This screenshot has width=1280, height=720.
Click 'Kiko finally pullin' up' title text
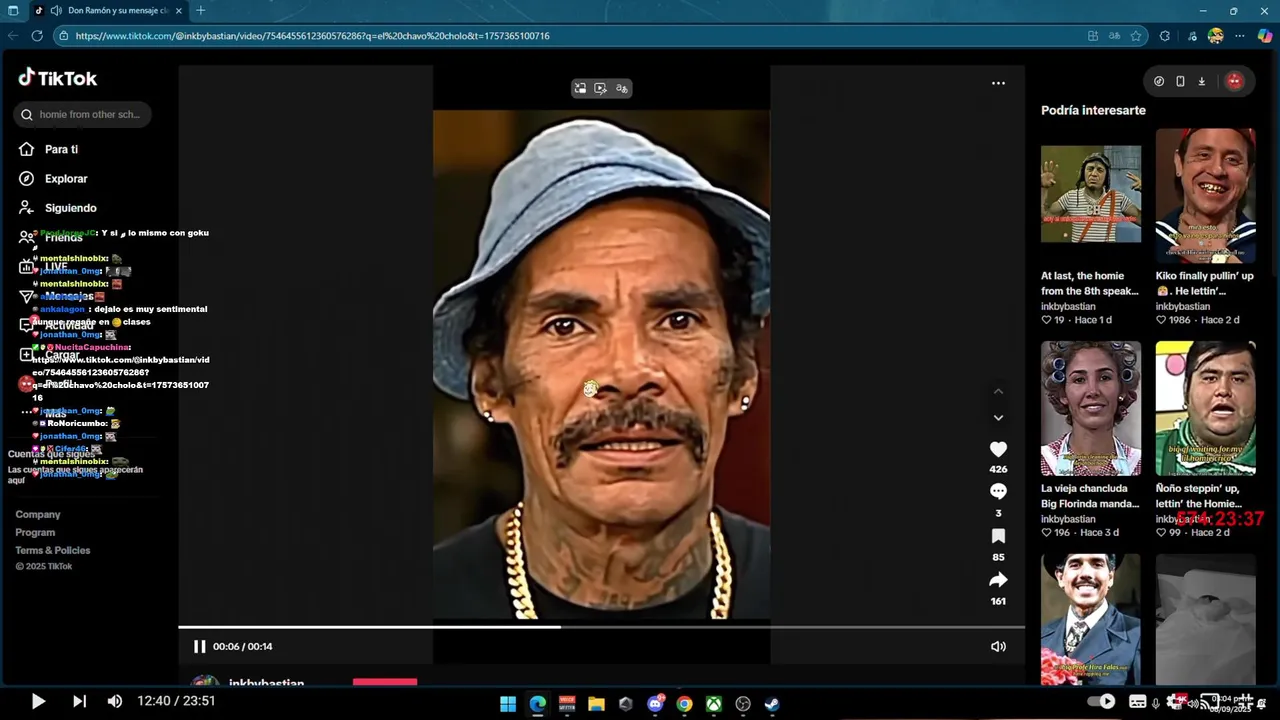(1205, 283)
